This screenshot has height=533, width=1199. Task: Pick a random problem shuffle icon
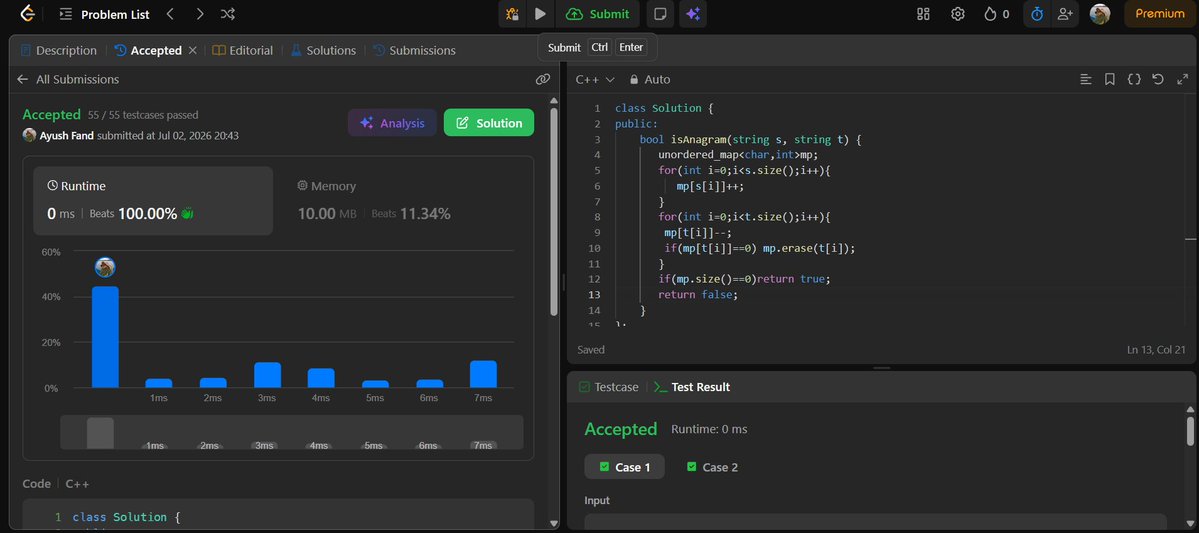228,14
